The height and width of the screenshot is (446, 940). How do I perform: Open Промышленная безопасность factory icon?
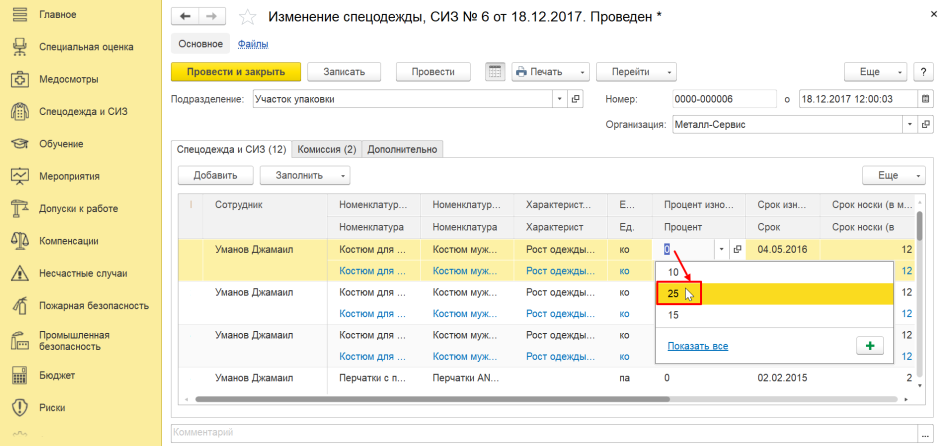point(20,340)
